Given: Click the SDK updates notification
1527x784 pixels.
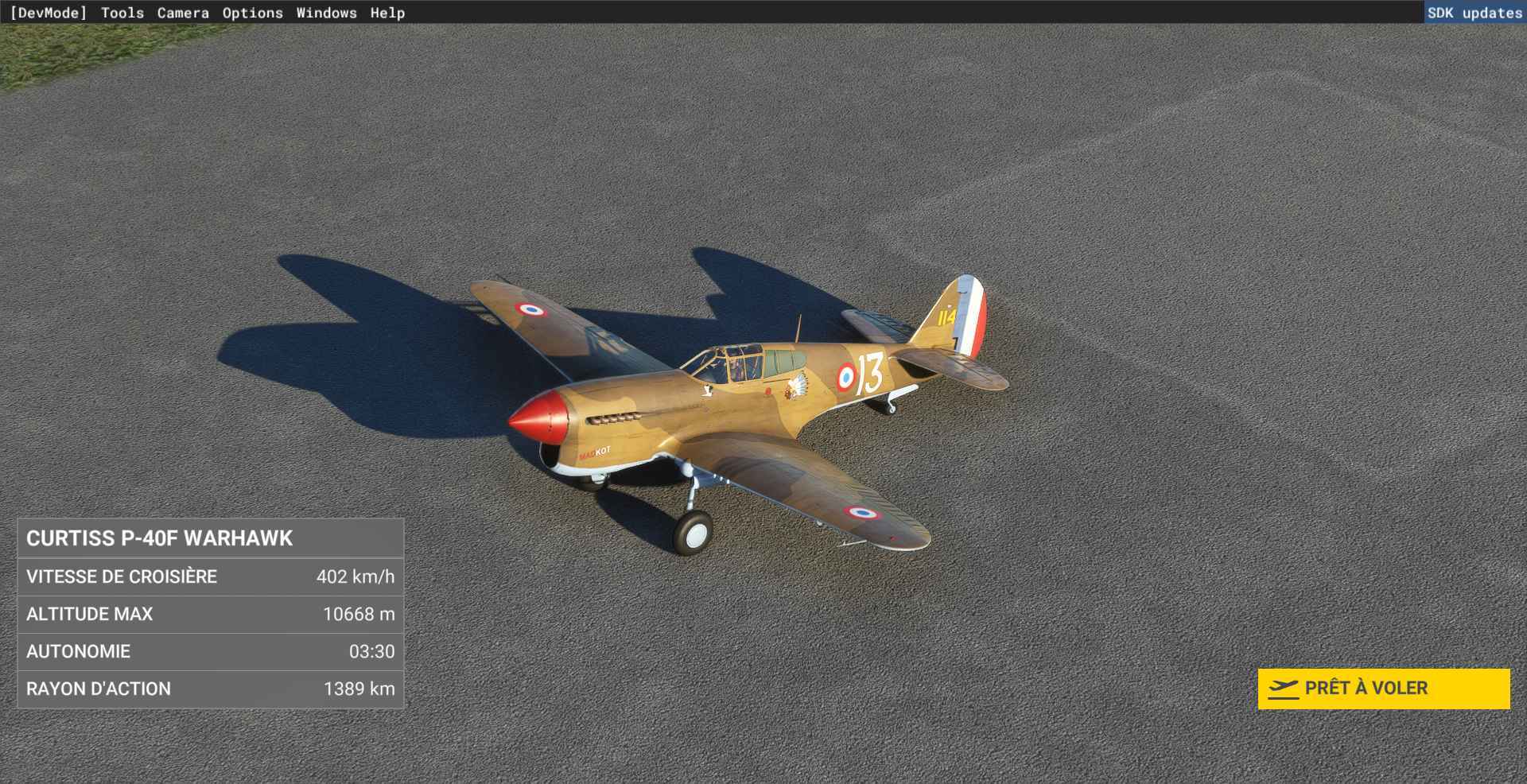Looking at the screenshot, I should (x=1475, y=13).
